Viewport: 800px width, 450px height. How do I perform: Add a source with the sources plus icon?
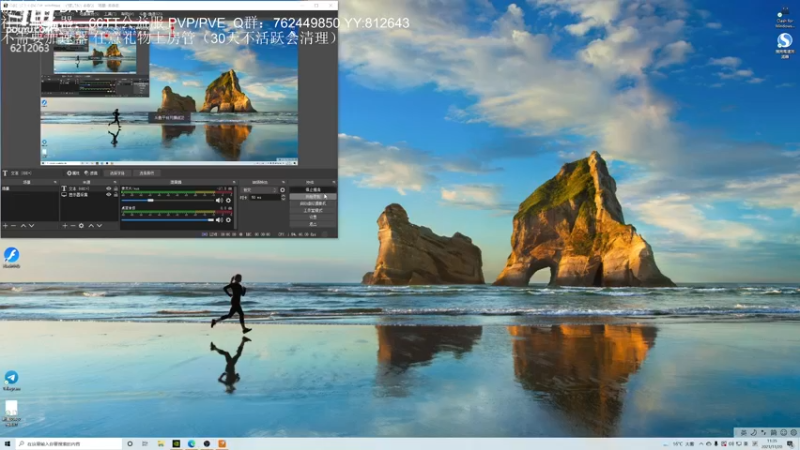65,226
